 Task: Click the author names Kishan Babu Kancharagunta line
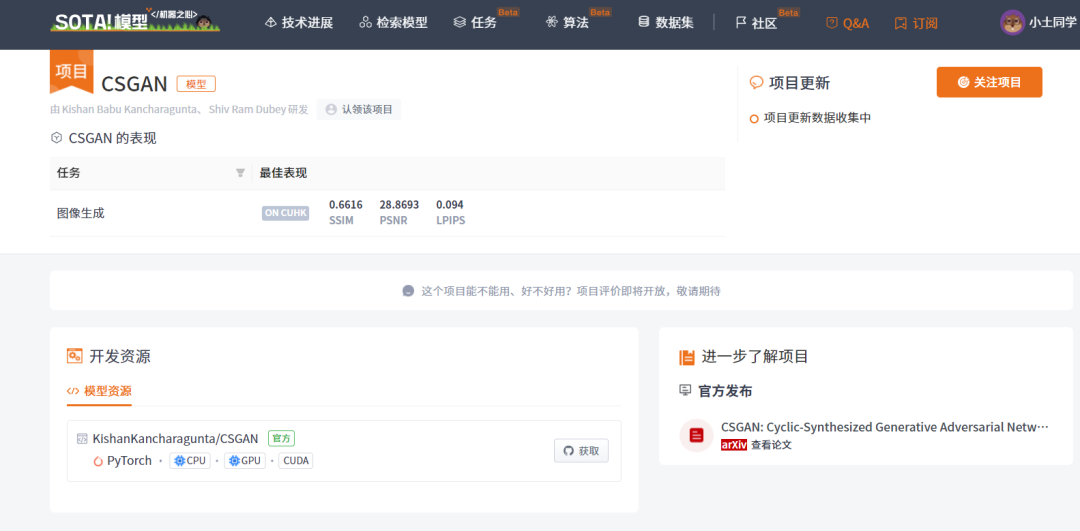(179, 110)
